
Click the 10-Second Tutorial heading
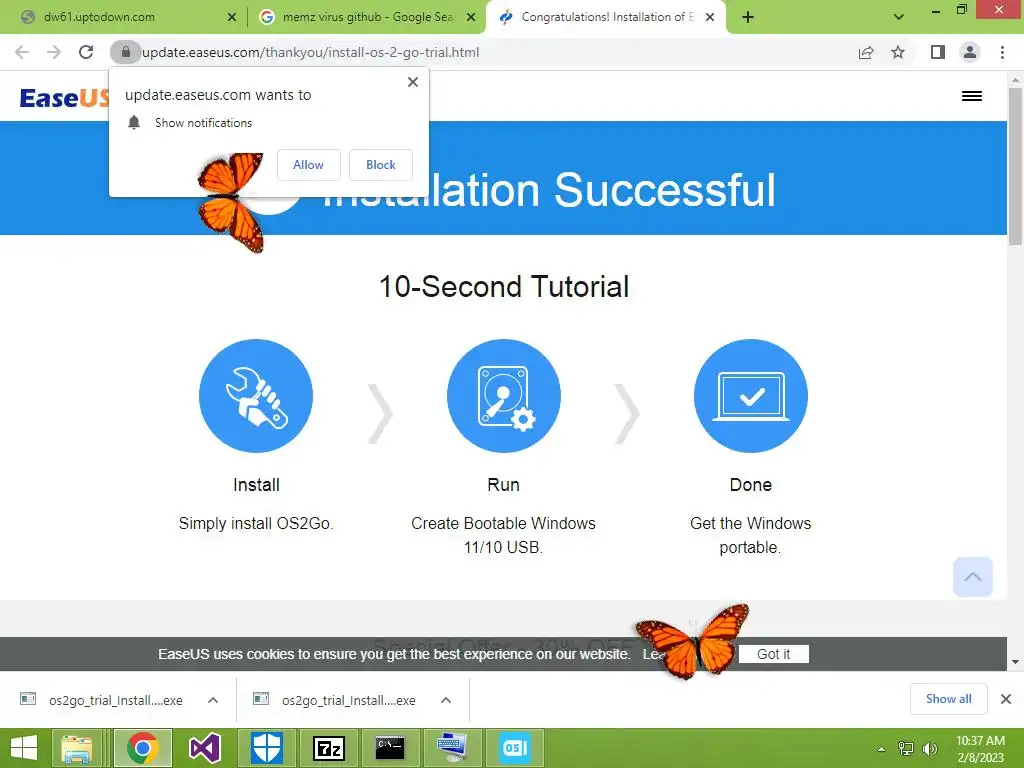(504, 286)
